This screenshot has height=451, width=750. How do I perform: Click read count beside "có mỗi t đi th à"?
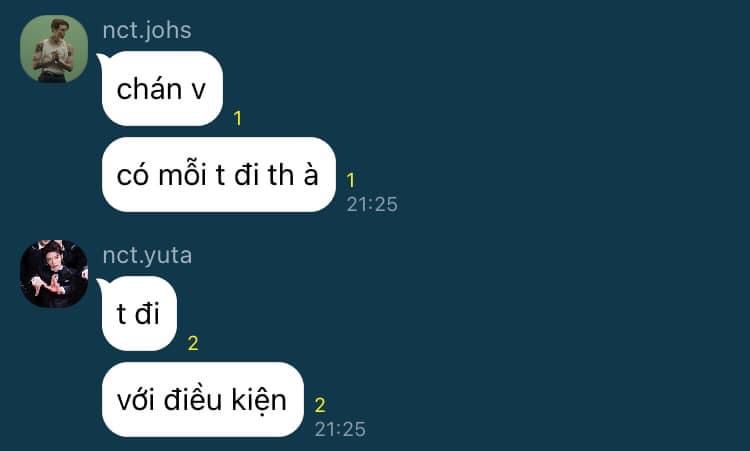coord(351,180)
